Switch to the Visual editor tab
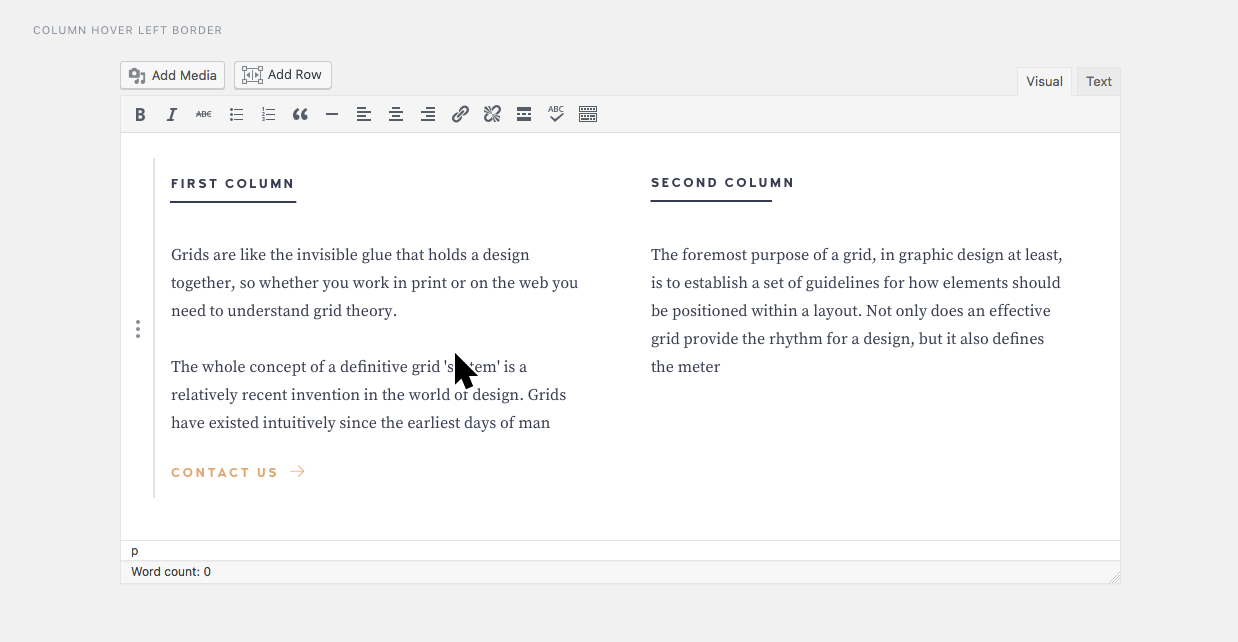This screenshot has width=1238, height=642. click(x=1044, y=82)
